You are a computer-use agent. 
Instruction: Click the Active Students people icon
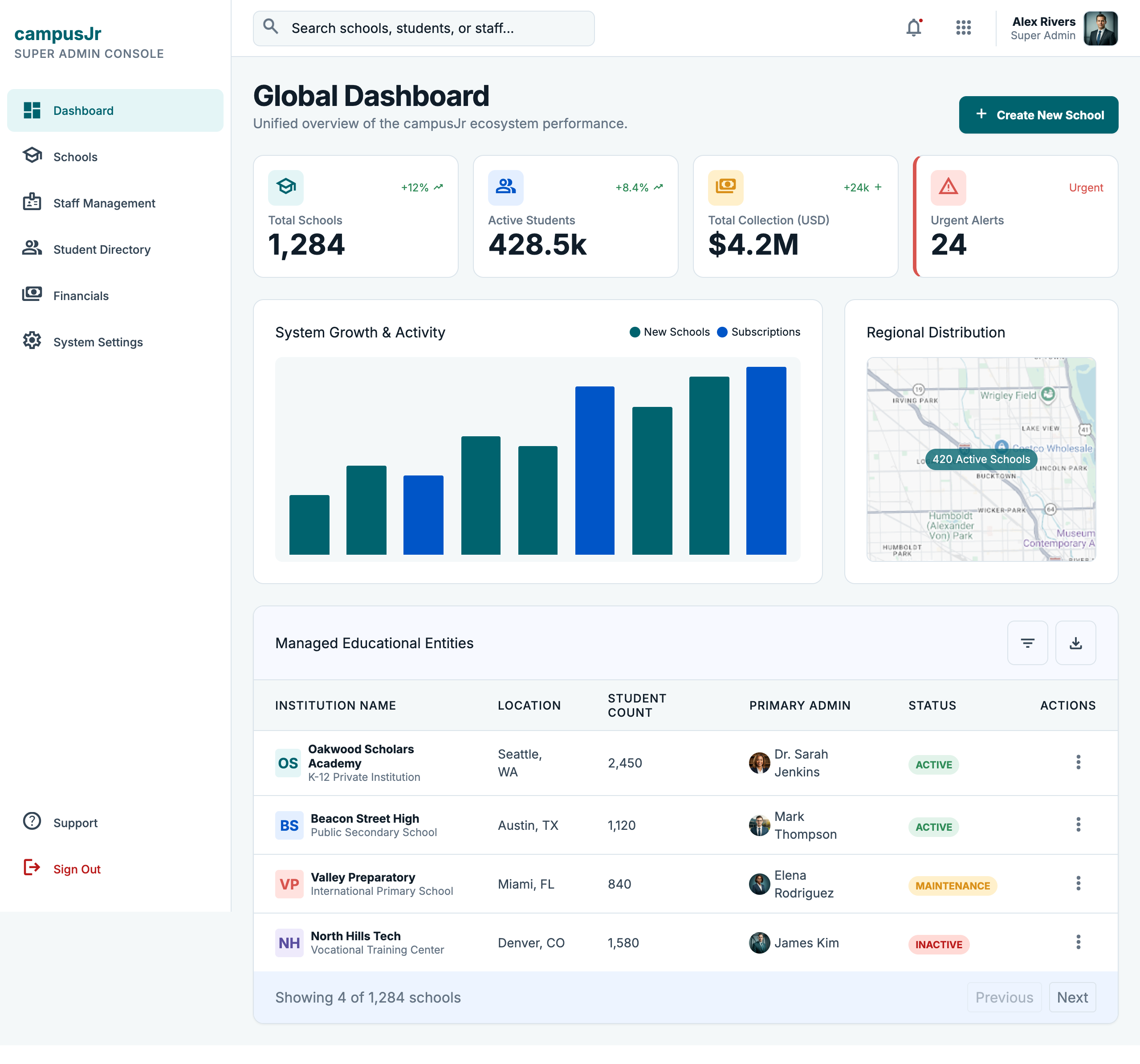click(x=505, y=187)
